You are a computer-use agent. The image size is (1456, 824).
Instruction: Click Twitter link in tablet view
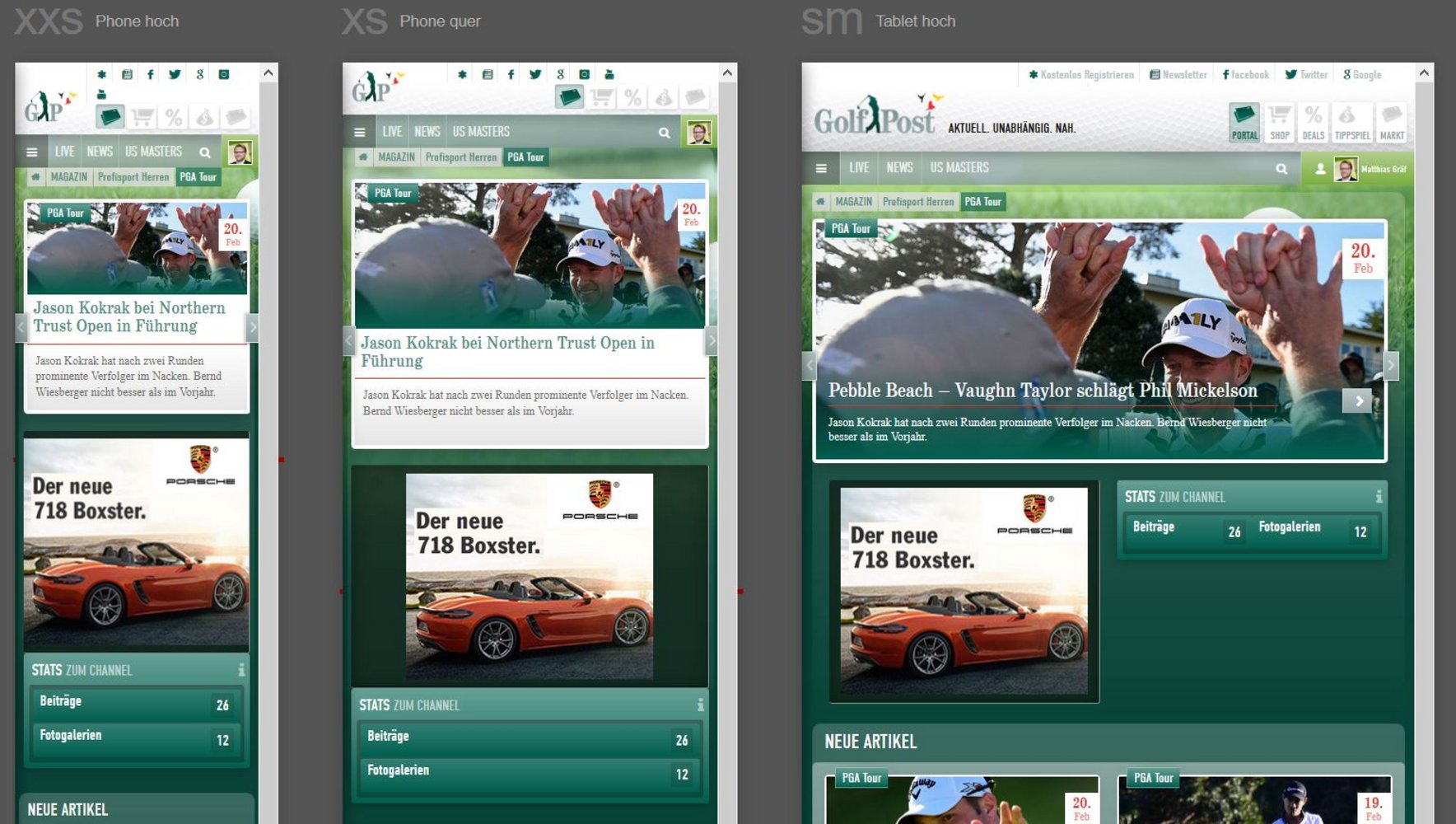(x=1306, y=75)
